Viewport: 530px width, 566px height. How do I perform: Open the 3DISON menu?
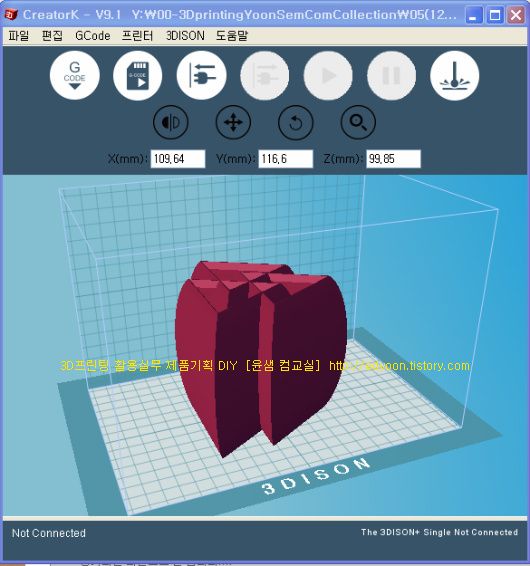[x=185, y=36]
